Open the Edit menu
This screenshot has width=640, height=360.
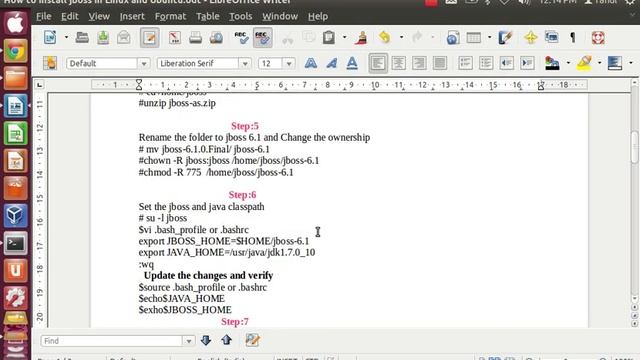(70, 16)
